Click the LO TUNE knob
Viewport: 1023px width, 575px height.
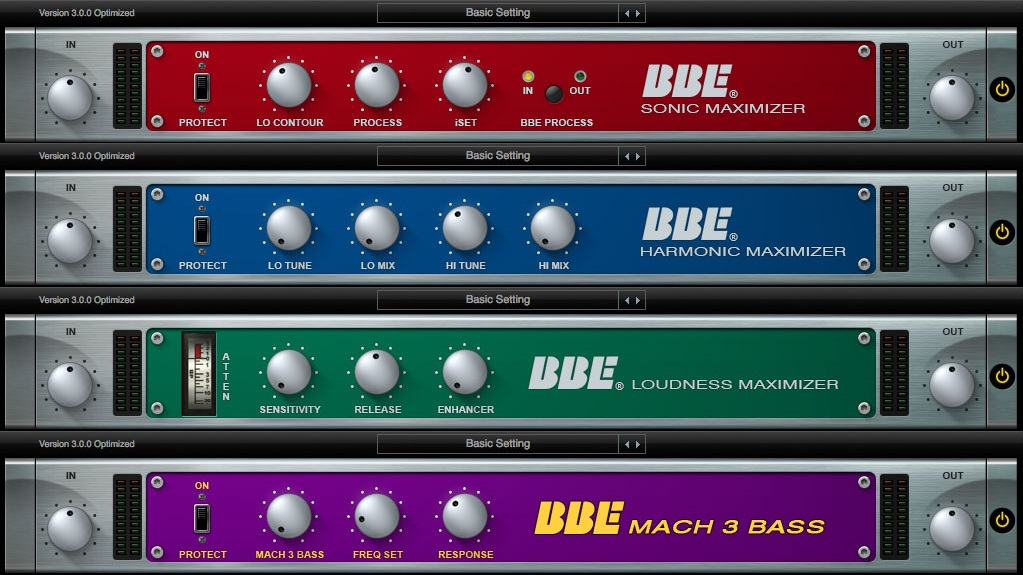289,228
